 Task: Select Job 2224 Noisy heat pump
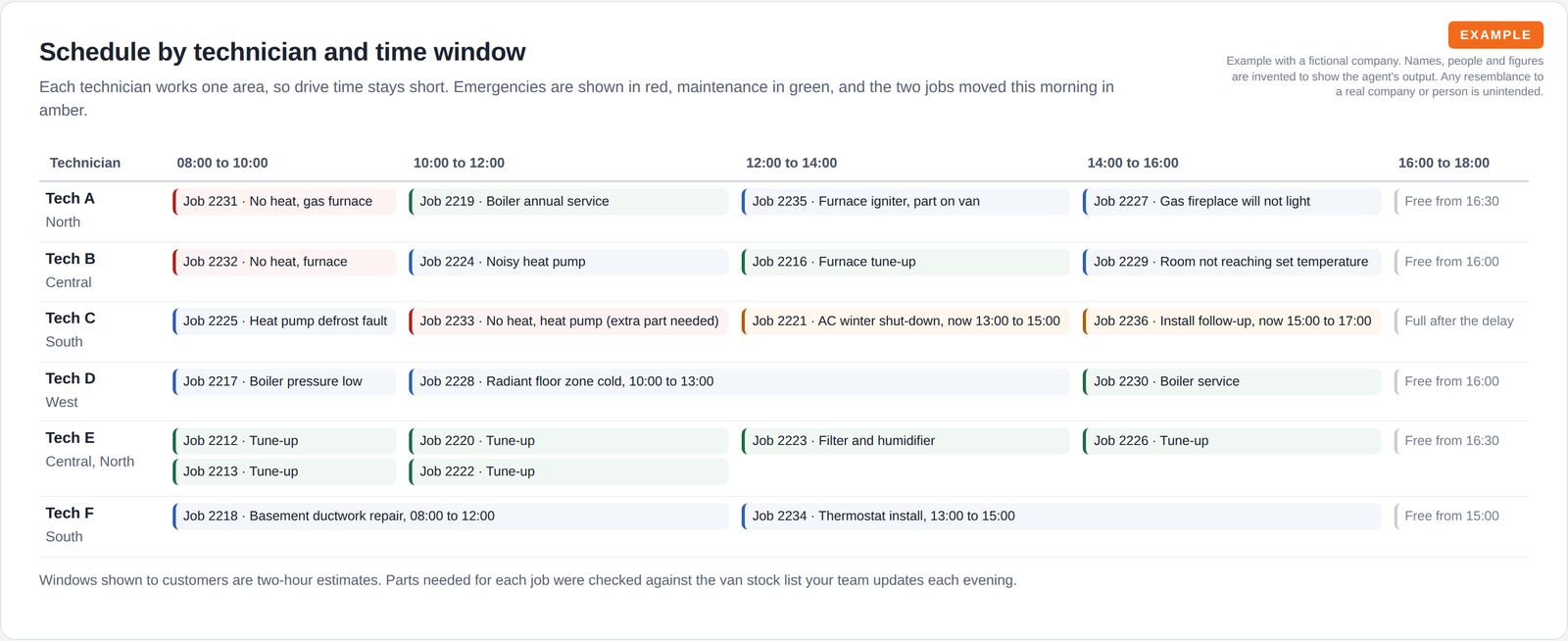pos(568,262)
